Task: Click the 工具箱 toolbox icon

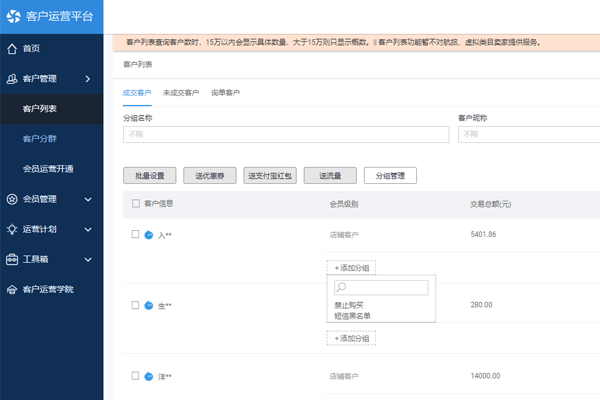Action: (x=11, y=259)
